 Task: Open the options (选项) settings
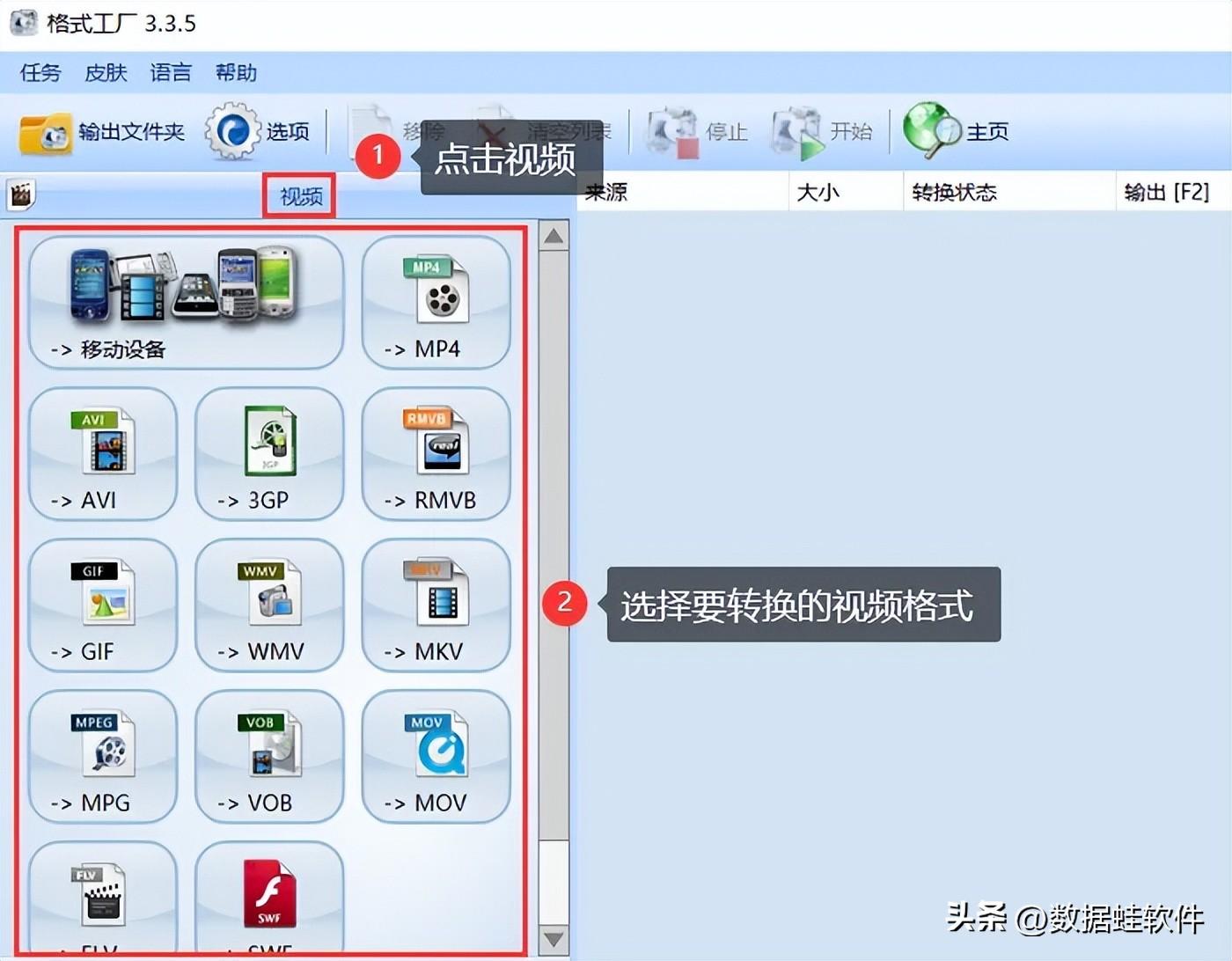coord(257,132)
